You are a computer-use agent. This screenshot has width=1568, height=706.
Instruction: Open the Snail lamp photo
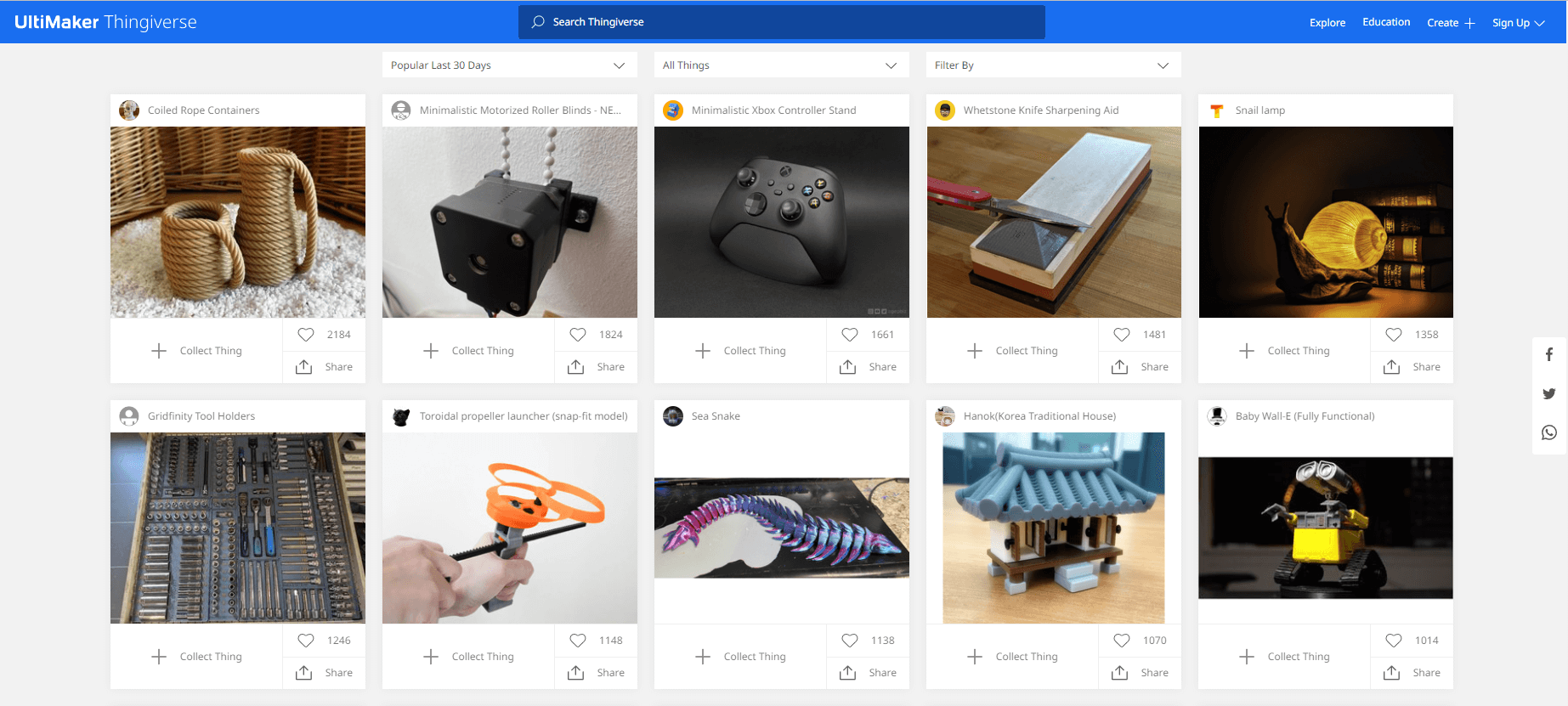[x=1326, y=223]
